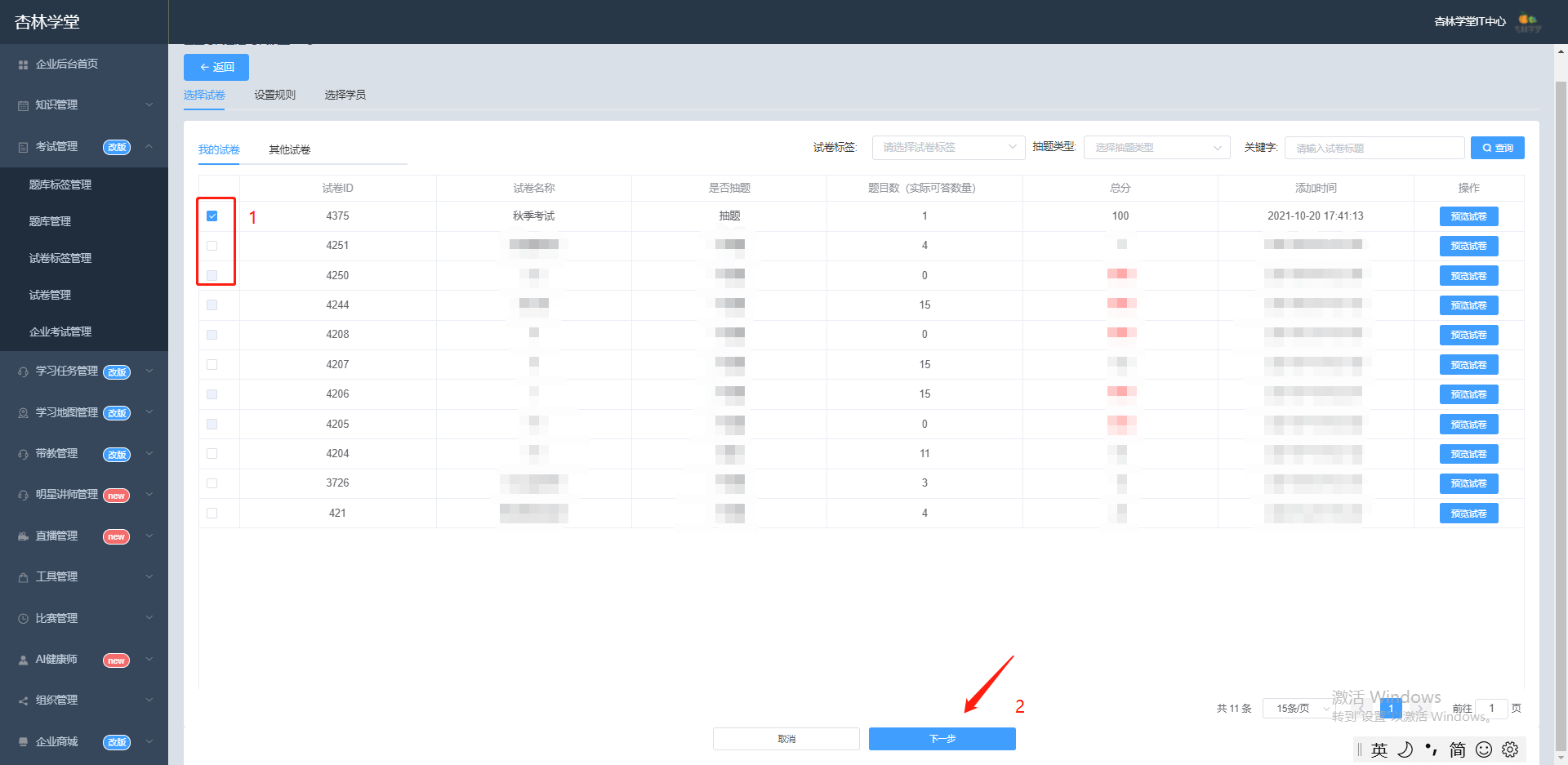This screenshot has width=1568, height=765.
Task: Click the 企业后台首页 grid icon
Action: click(x=23, y=64)
